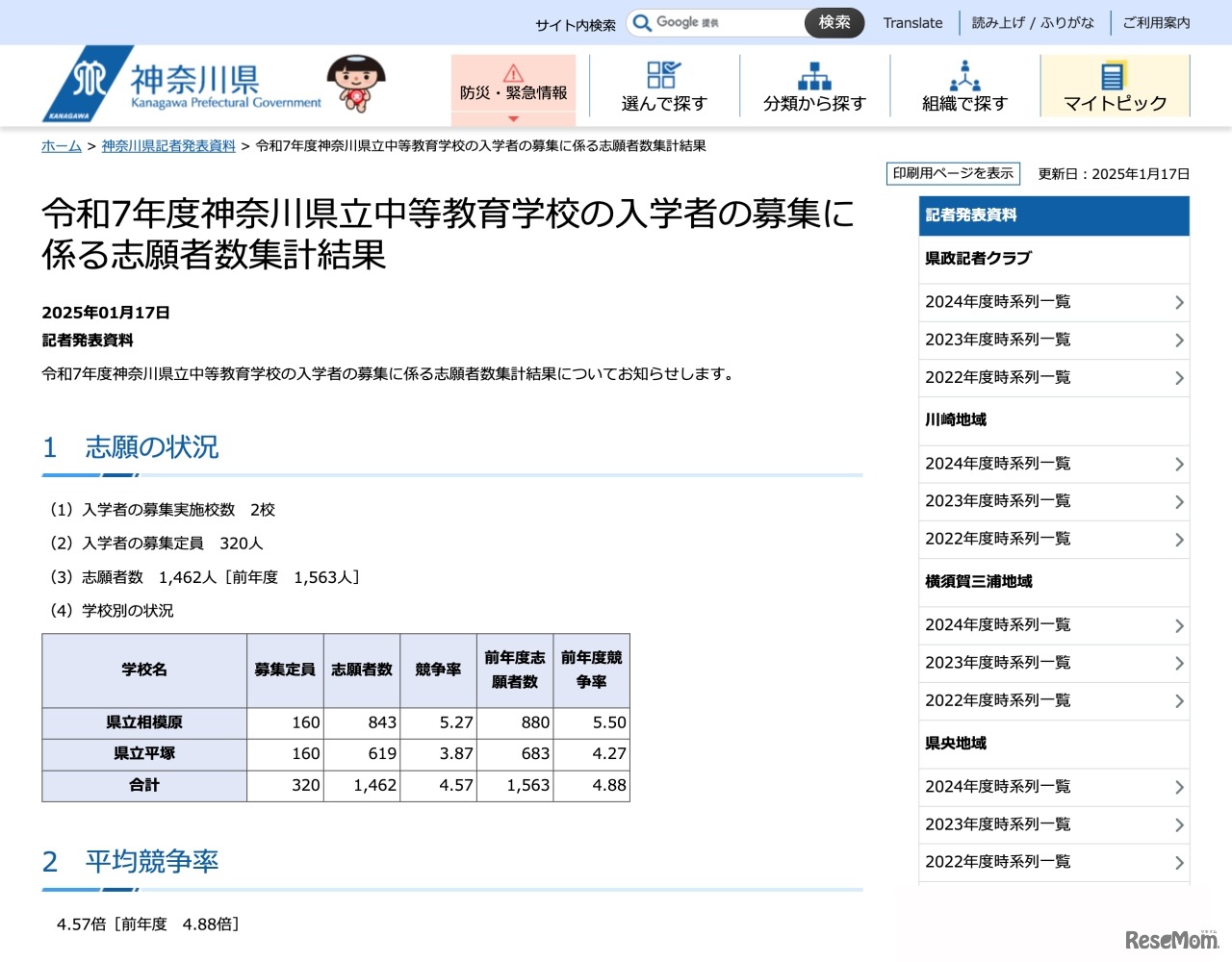Click the magnifying glass search icon
The image size is (1232, 962).
(x=642, y=22)
